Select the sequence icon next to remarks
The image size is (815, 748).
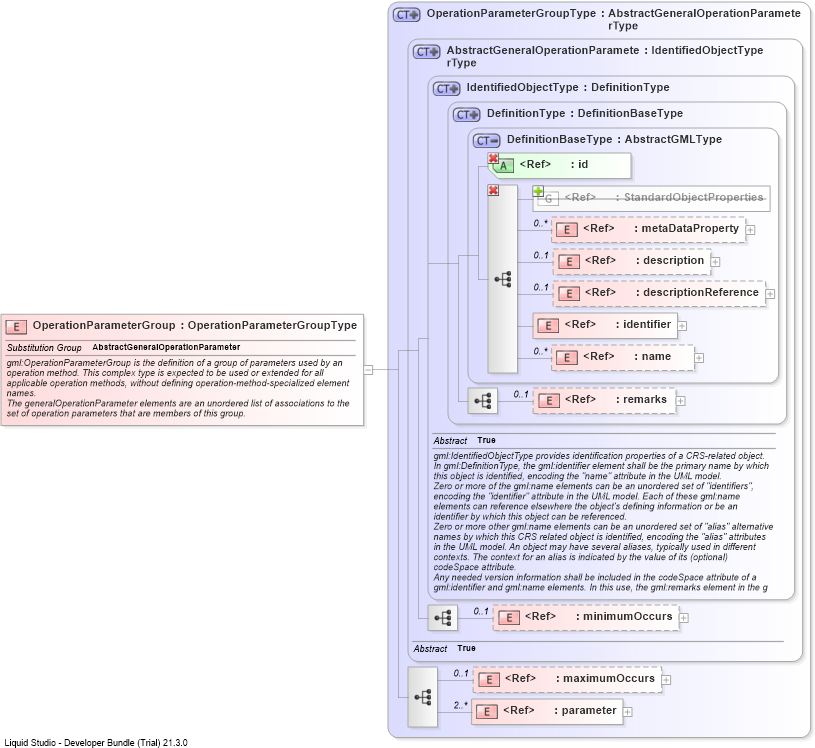(483, 401)
